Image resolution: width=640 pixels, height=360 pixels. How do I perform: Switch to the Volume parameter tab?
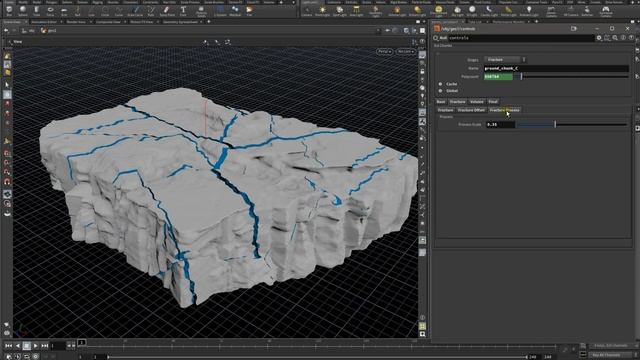pyautogui.click(x=476, y=102)
